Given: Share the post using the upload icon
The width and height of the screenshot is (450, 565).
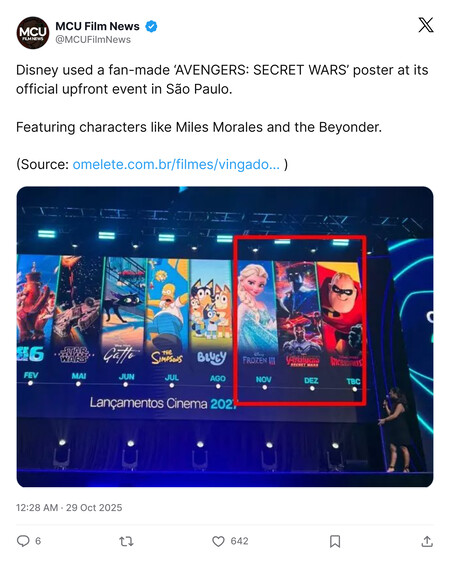Looking at the screenshot, I should 427,541.
